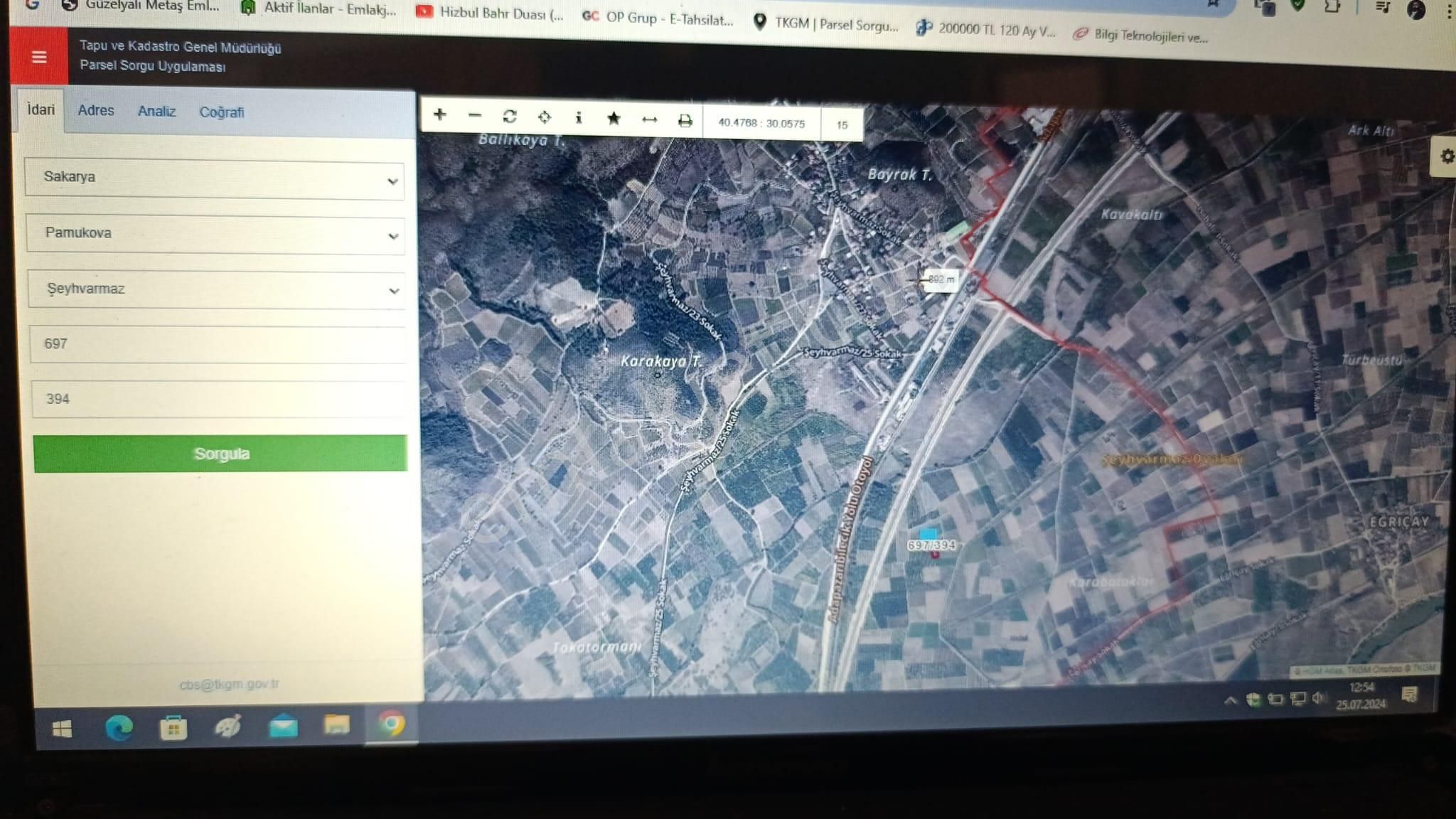
Task: Click the green Sorgula button
Action: 222,453
